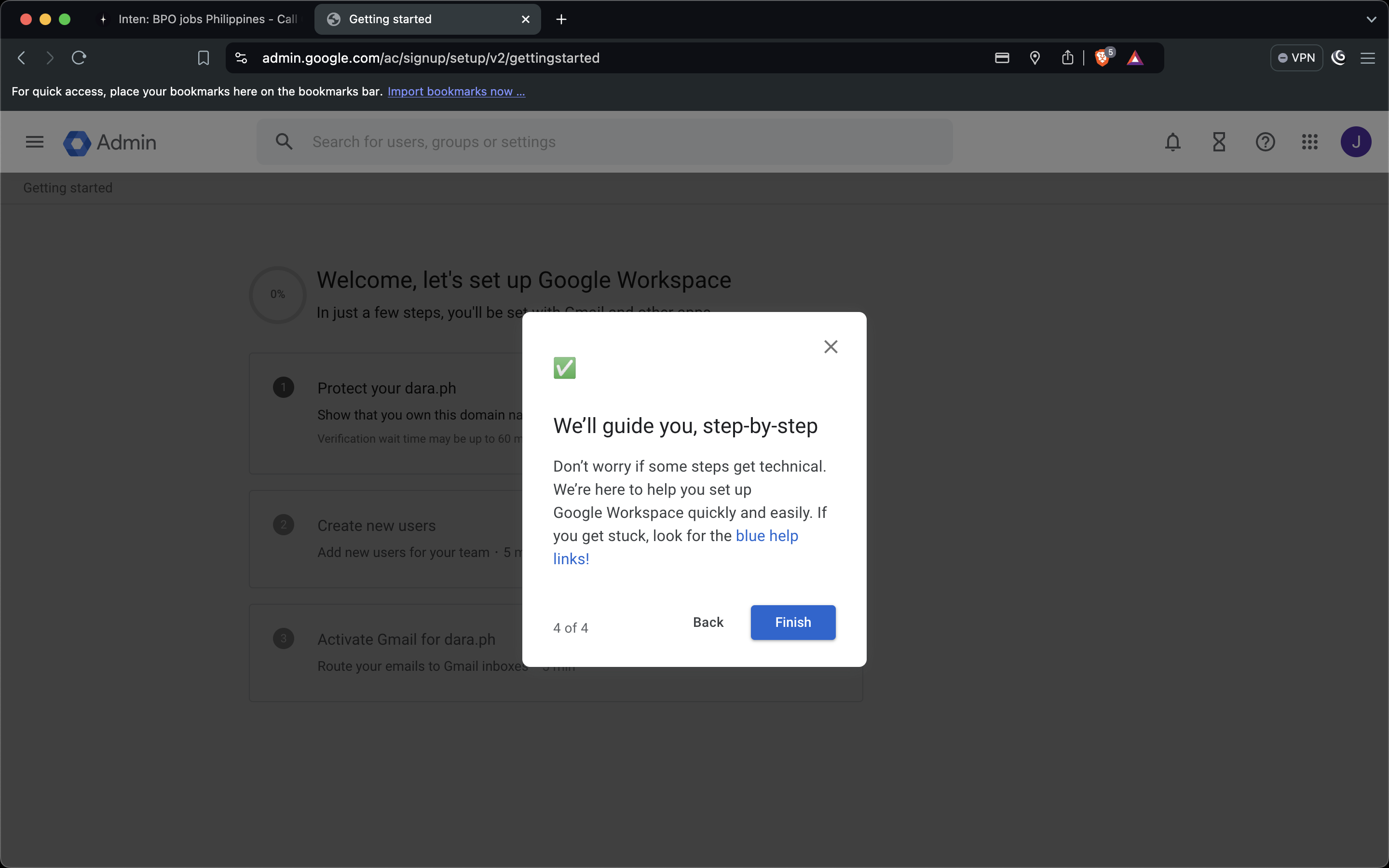Click the 4 of 4 page indicator
Viewport: 1389px width, 868px height.
571,628
